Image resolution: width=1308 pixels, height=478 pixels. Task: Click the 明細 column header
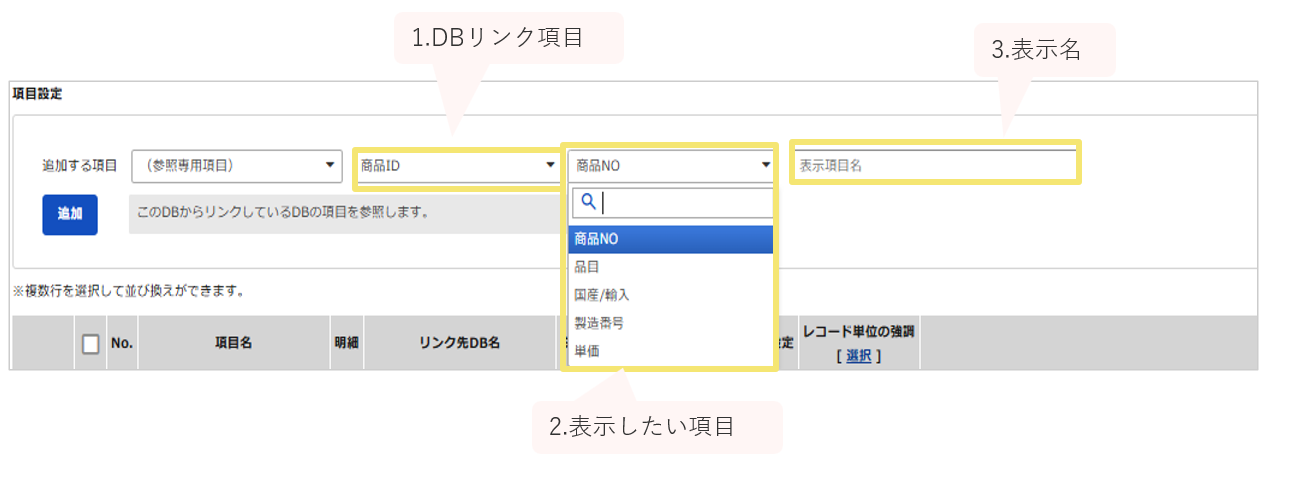coord(346,343)
